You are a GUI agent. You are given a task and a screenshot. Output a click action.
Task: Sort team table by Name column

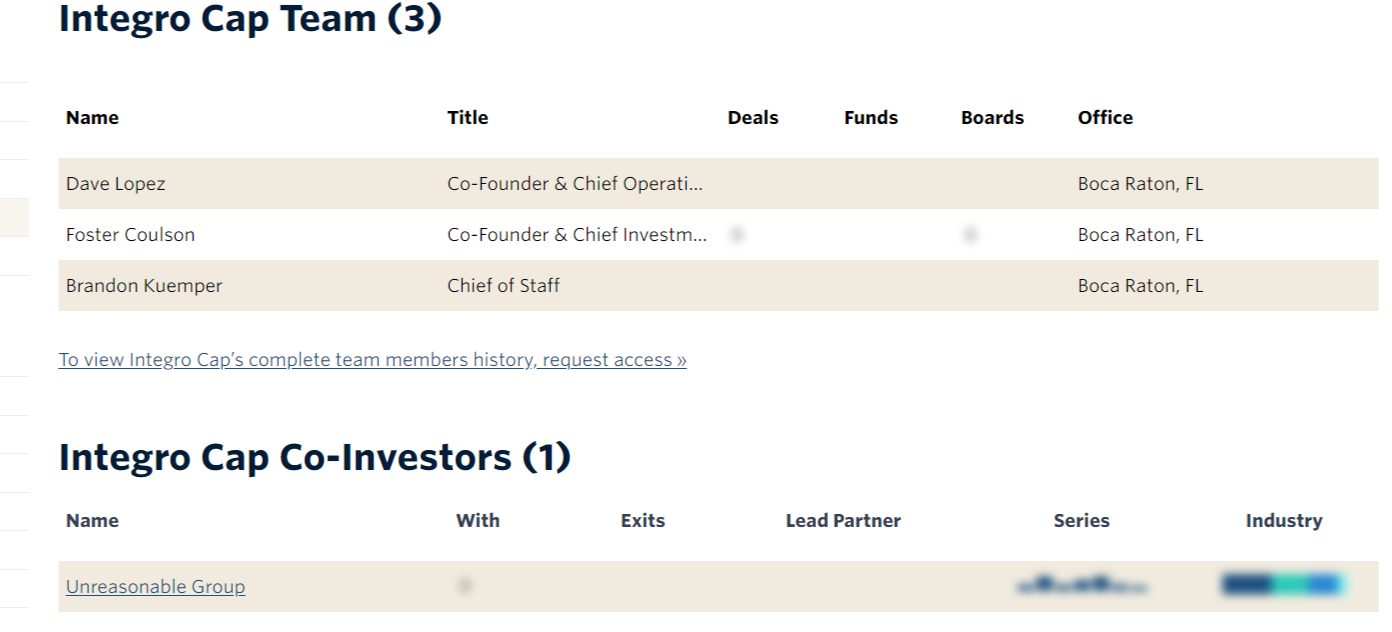pos(92,118)
